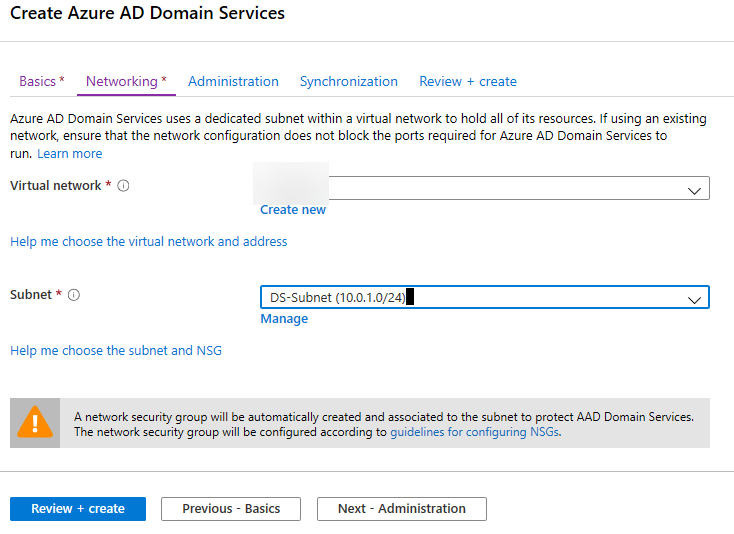Click the Learn more link
This screenshot has width=734, height=534.
click(70, 154)
